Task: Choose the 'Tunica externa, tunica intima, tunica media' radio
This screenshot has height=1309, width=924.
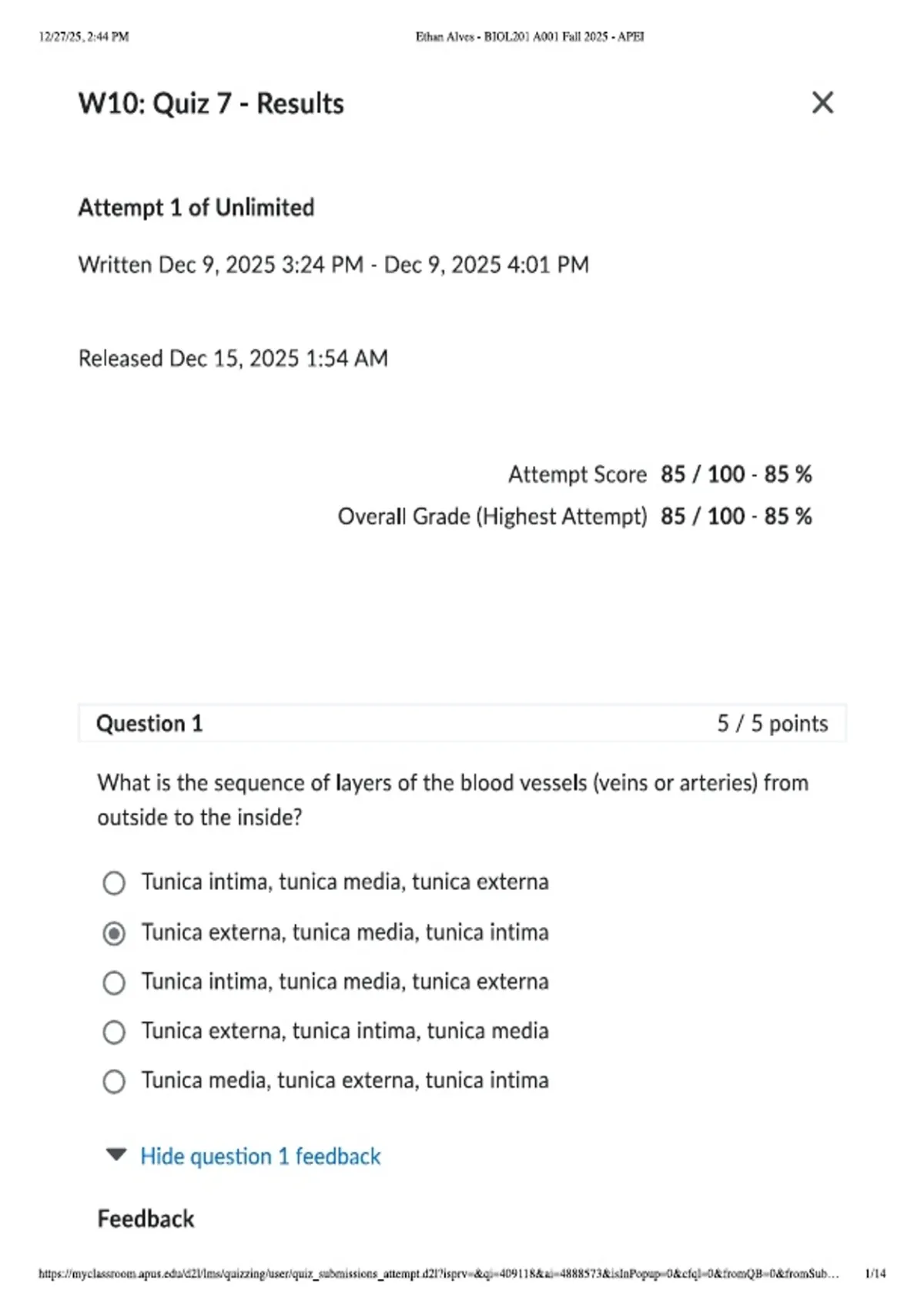Action: point(114,1032)
